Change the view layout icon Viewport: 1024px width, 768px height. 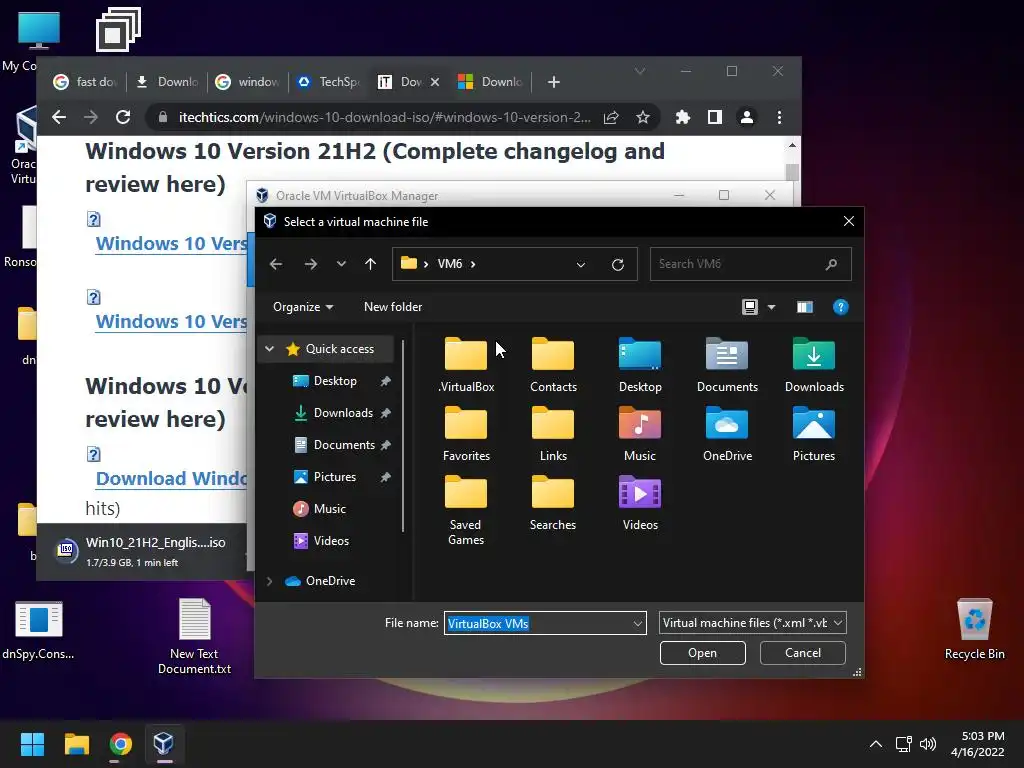750,307
